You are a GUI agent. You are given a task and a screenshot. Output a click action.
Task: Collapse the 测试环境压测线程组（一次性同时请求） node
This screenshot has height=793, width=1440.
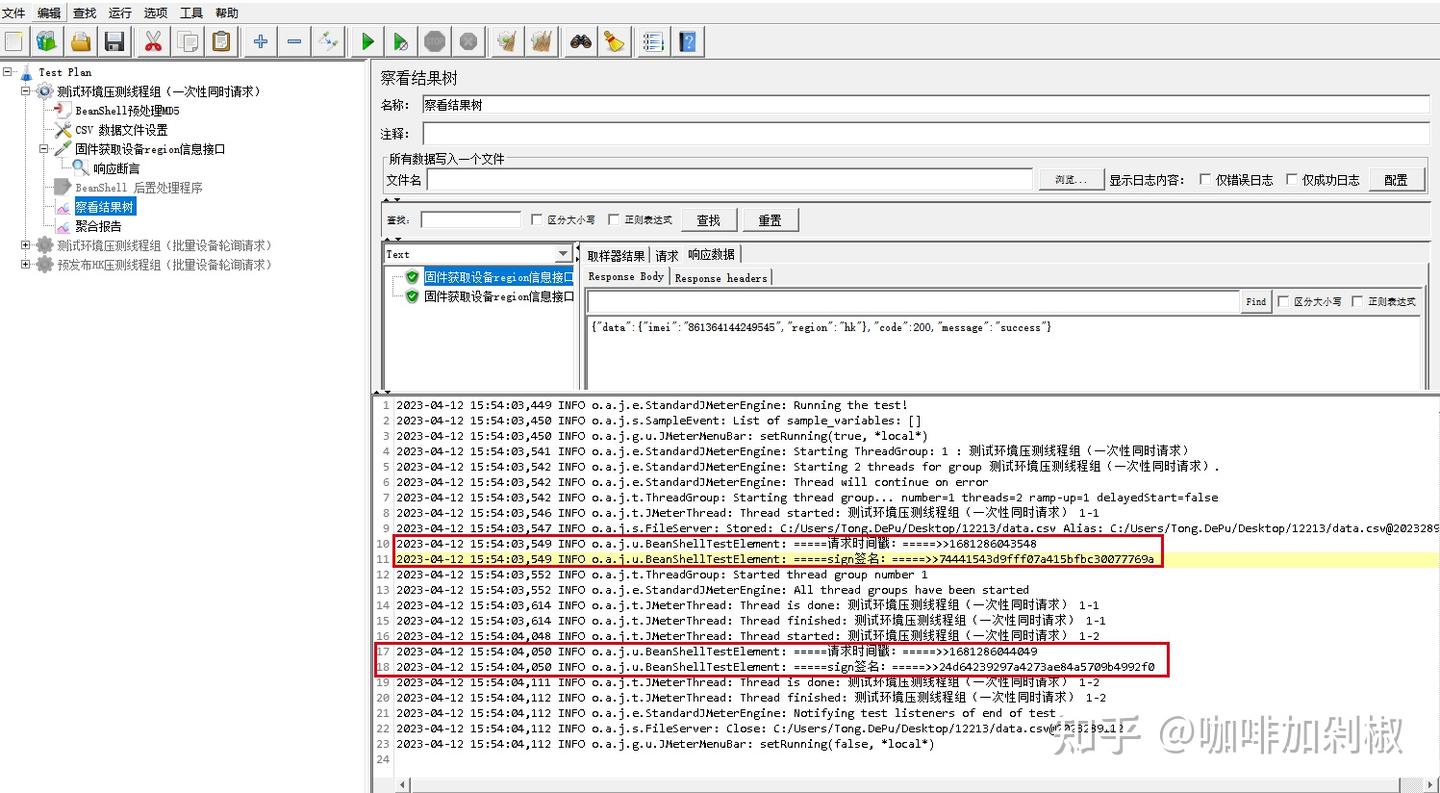tap(26, 91)
